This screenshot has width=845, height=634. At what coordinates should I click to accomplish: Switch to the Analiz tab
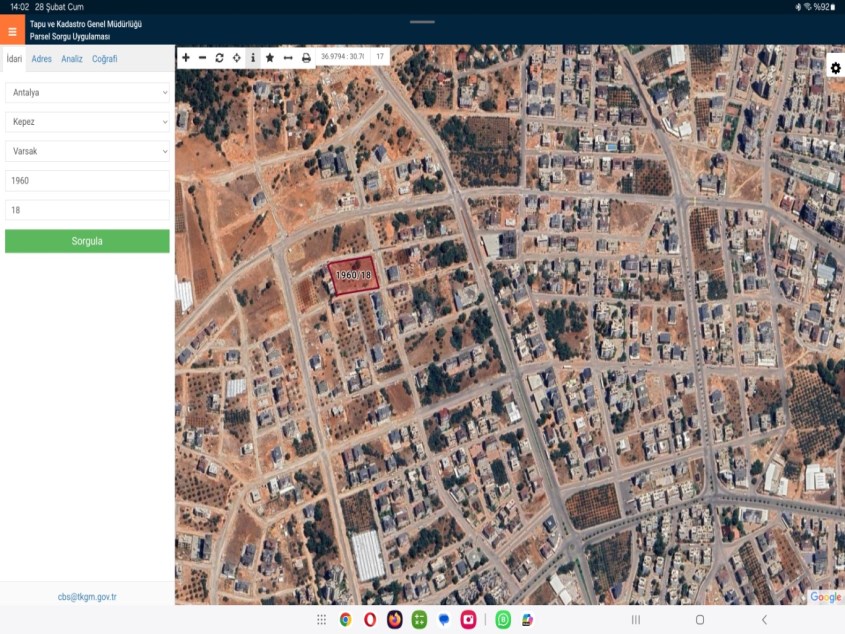click(72, 59)
